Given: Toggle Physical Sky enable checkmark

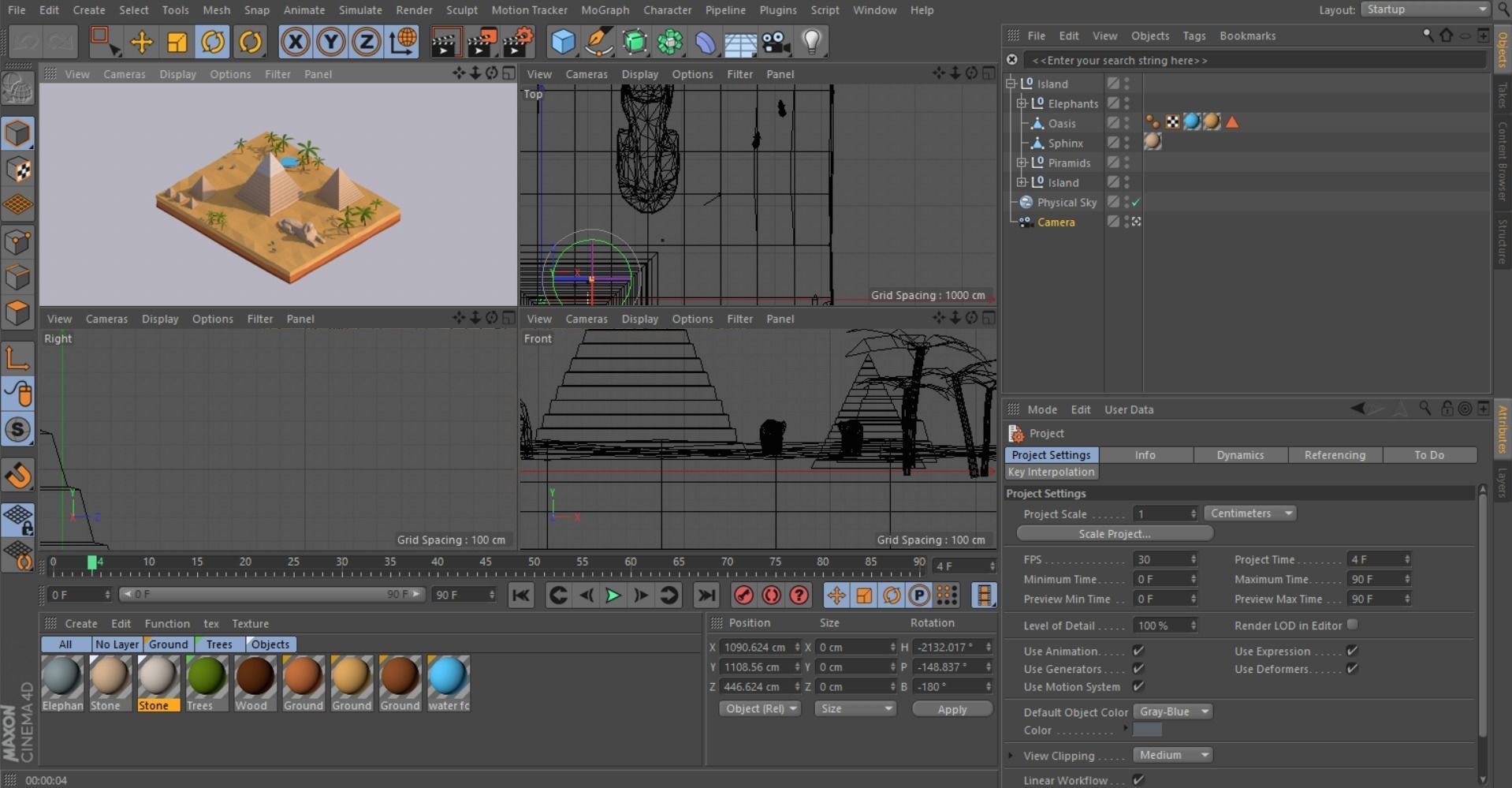Looking at the screenshot, I should pos(1136,203).
